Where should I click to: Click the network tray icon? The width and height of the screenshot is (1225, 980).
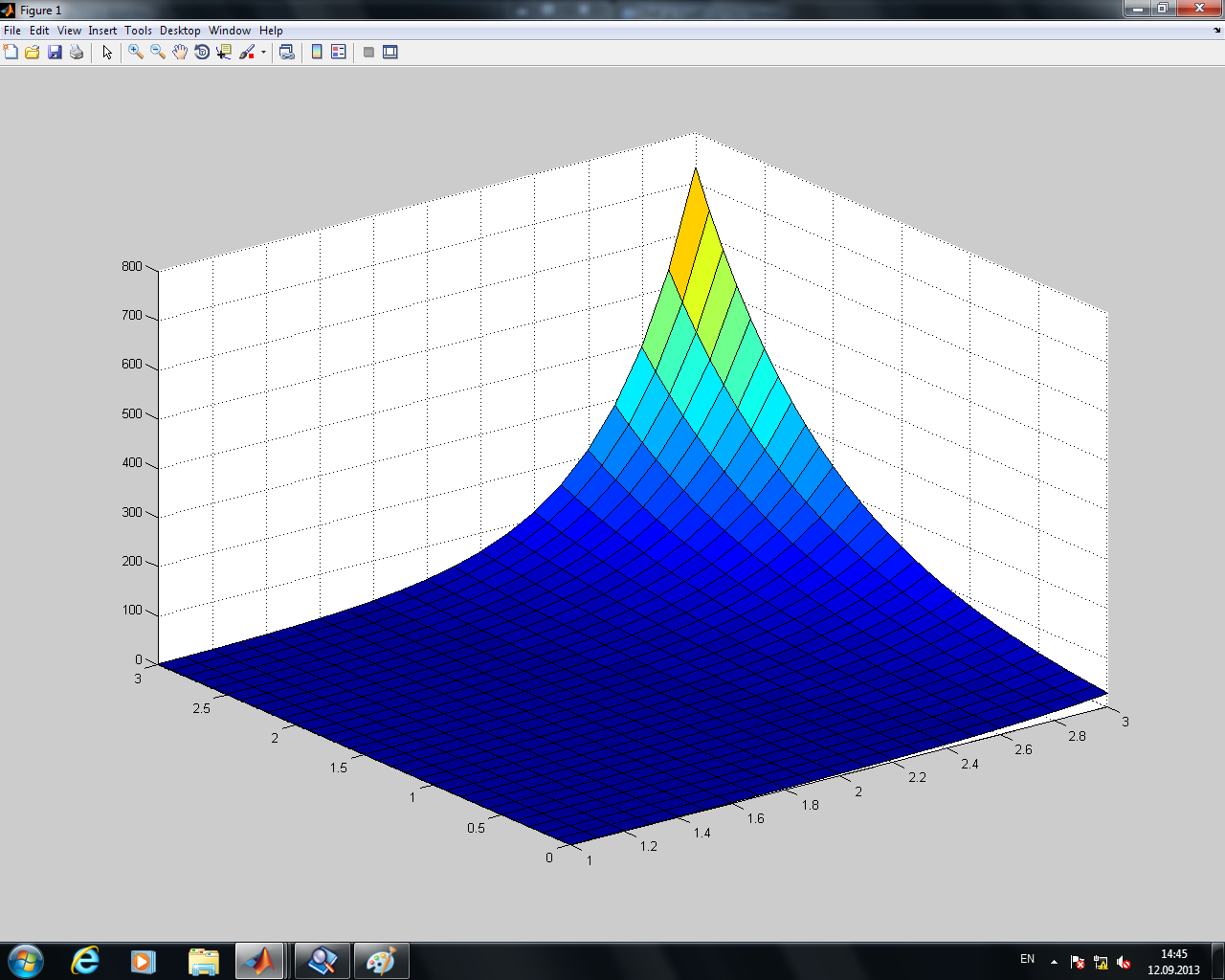click(x=1101, y=962)
